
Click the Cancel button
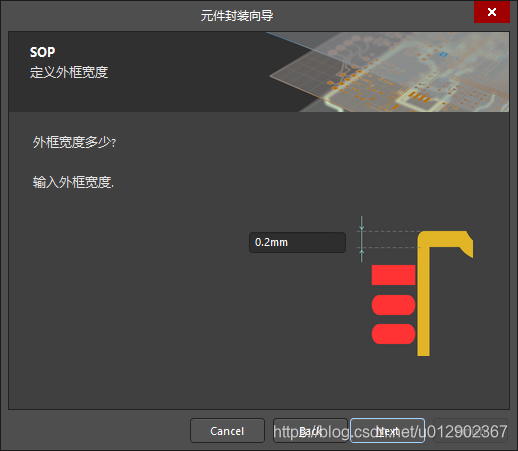(227, 431)
